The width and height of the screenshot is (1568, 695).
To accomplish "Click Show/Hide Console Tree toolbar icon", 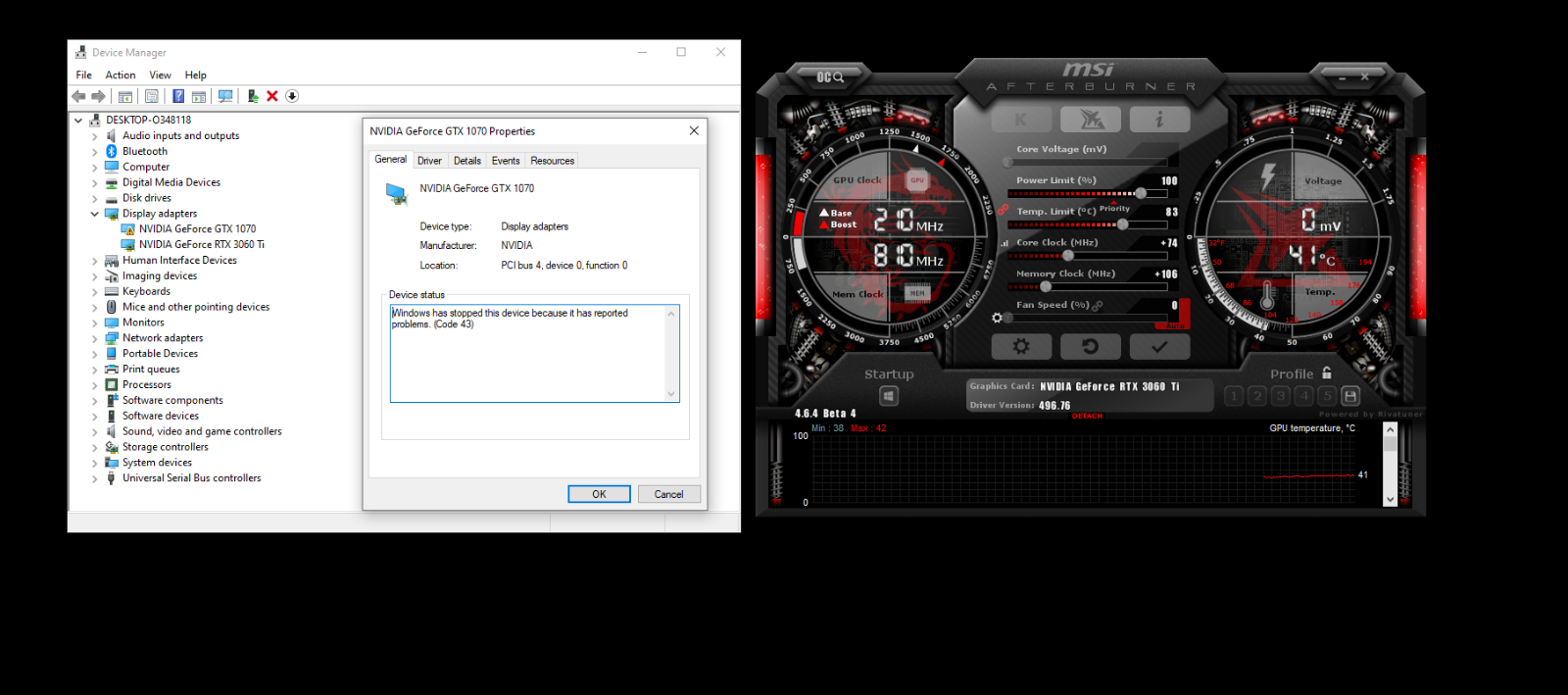I will [125, 96].
